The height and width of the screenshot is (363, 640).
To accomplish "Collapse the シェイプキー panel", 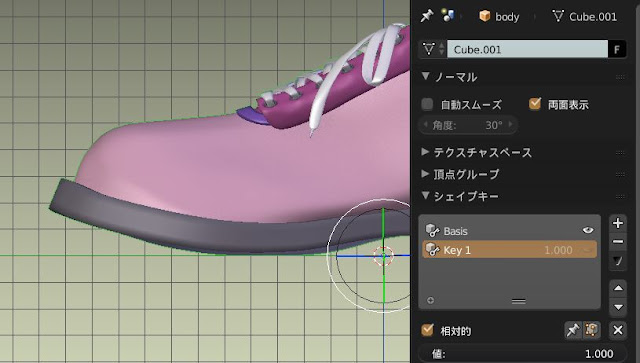I will pos(460,196).
